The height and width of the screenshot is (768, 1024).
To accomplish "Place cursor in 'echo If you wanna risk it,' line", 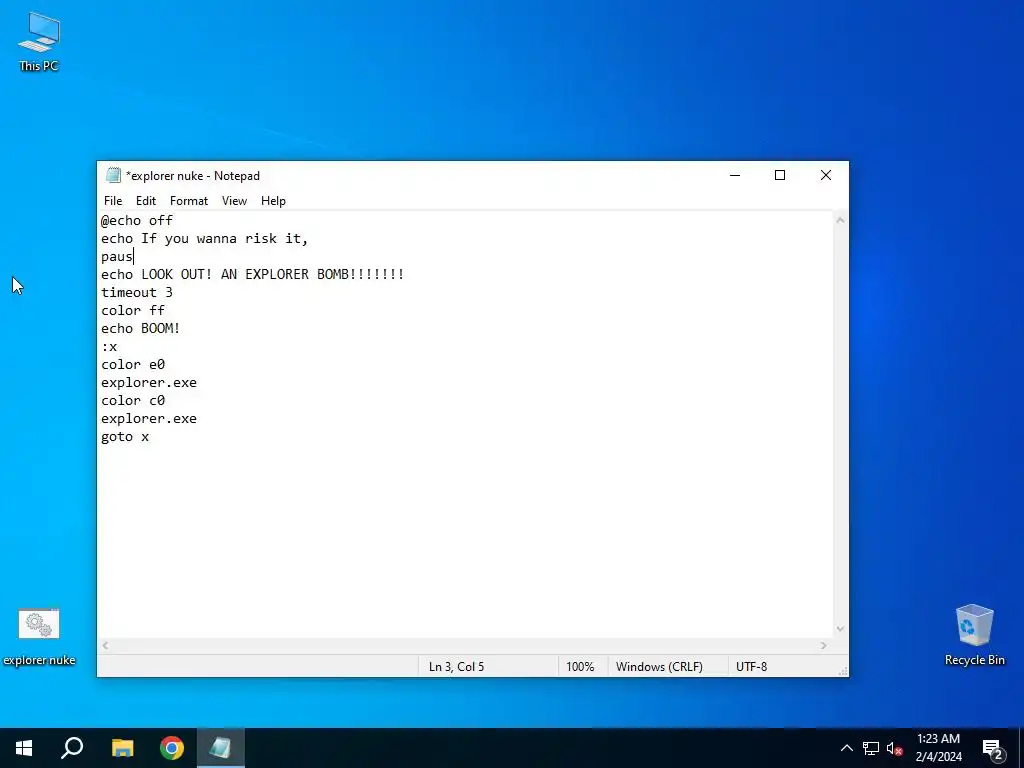I will 204,238.
